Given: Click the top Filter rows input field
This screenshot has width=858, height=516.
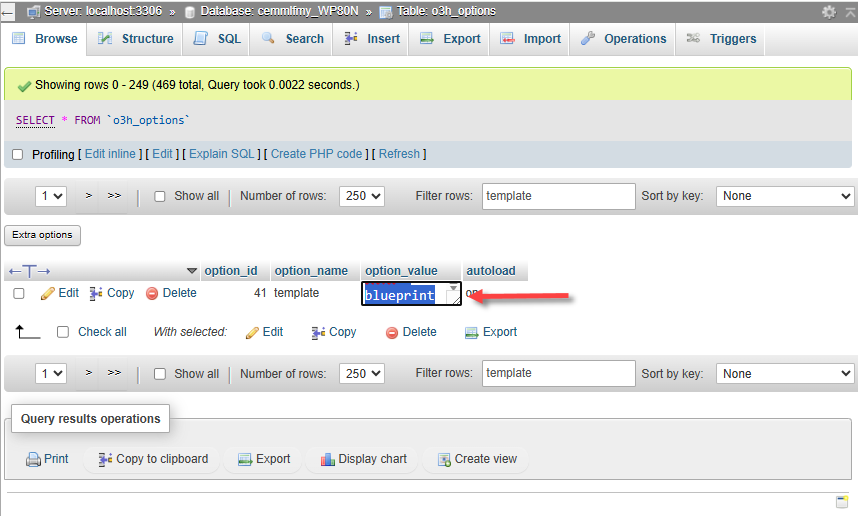Looking at the screenshot, I should tap(559, 196).
